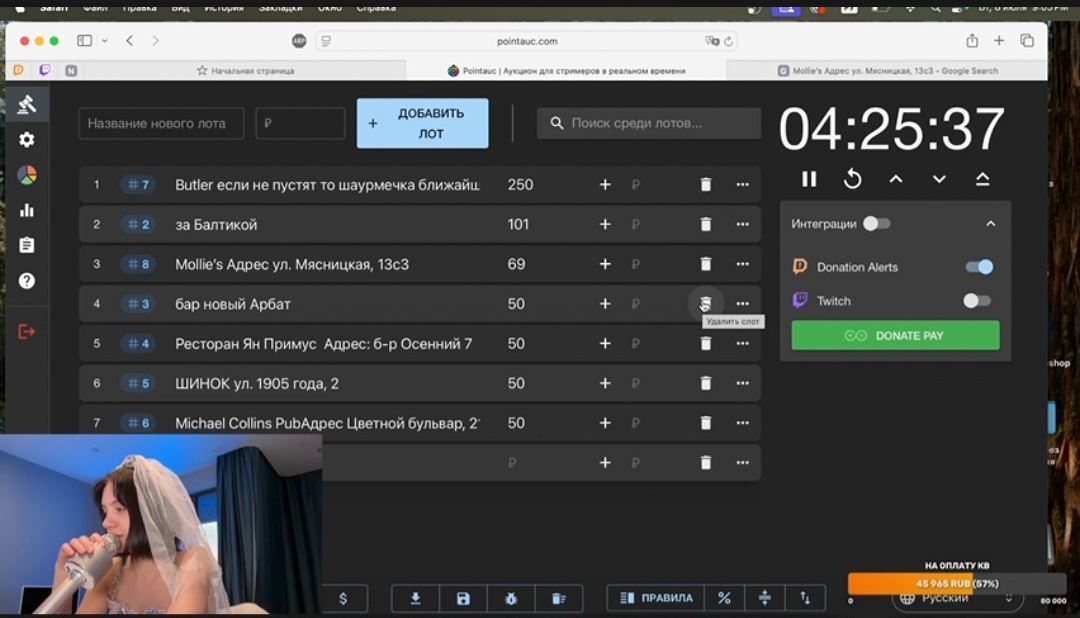The height and width of the screenshot is (618, 1080).
Task: Click the #7 badge on Butler lot
Action: 138,185
